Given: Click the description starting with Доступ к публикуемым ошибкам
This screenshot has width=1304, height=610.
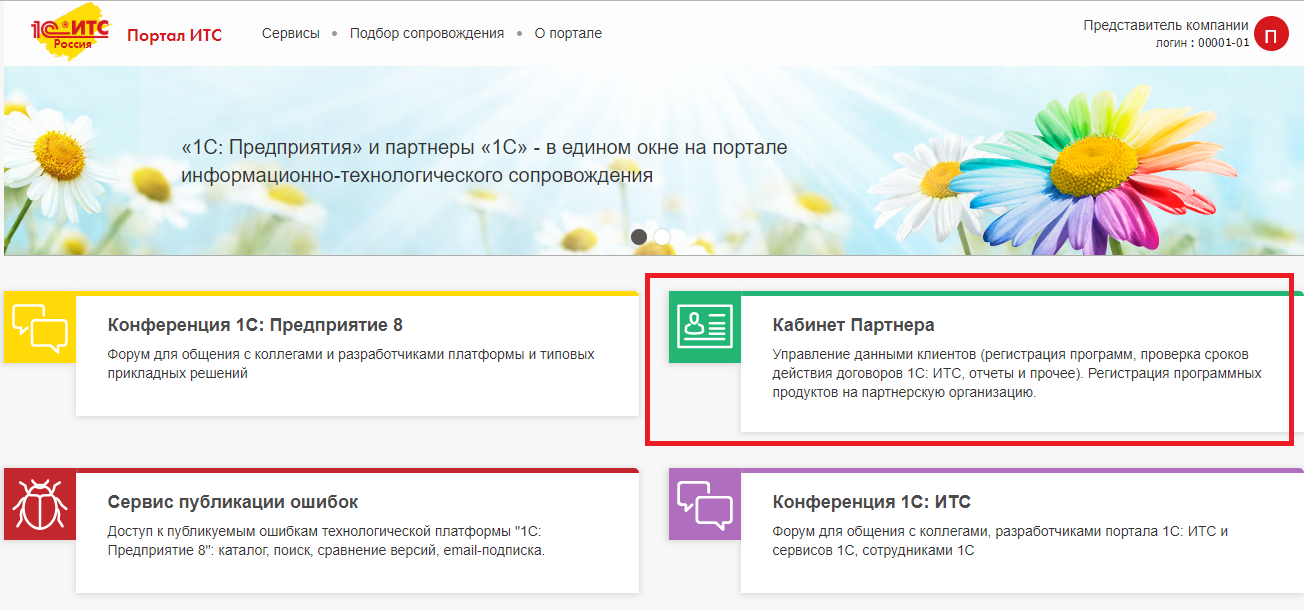Looking at the screenshot, I should tap(326, 541).
